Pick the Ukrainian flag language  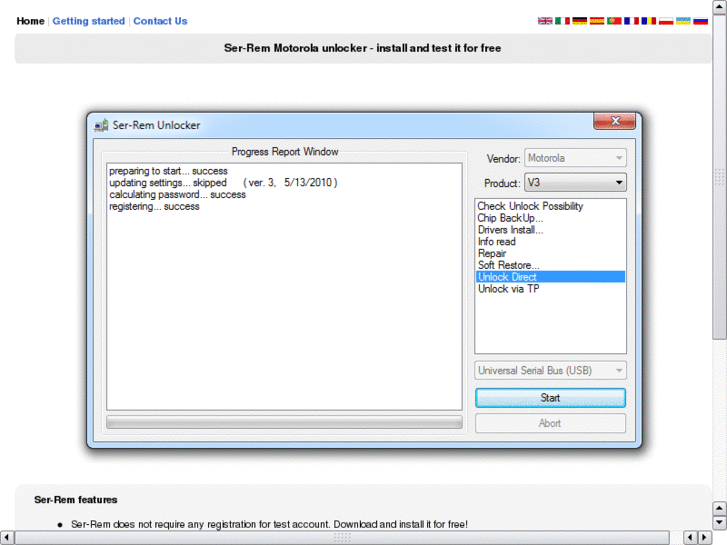pyautogui.click(x=683, y=21)
